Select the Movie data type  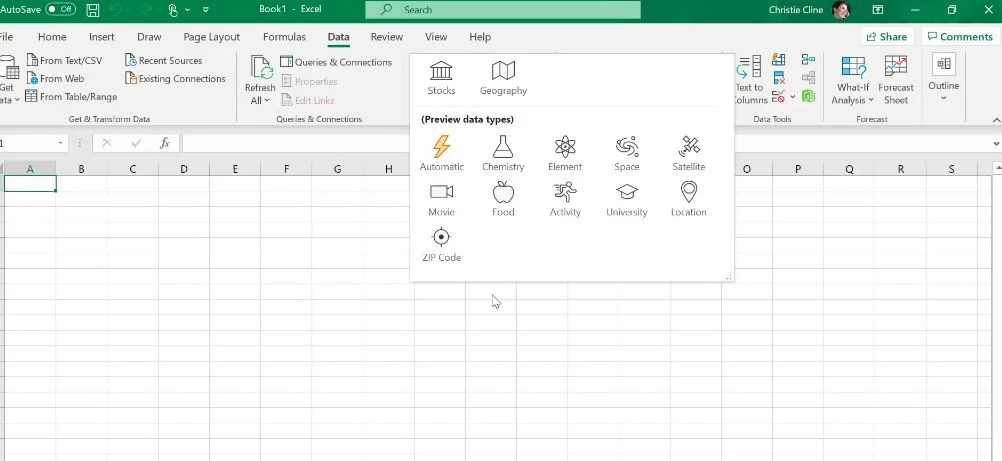click(x=441, y=198)
